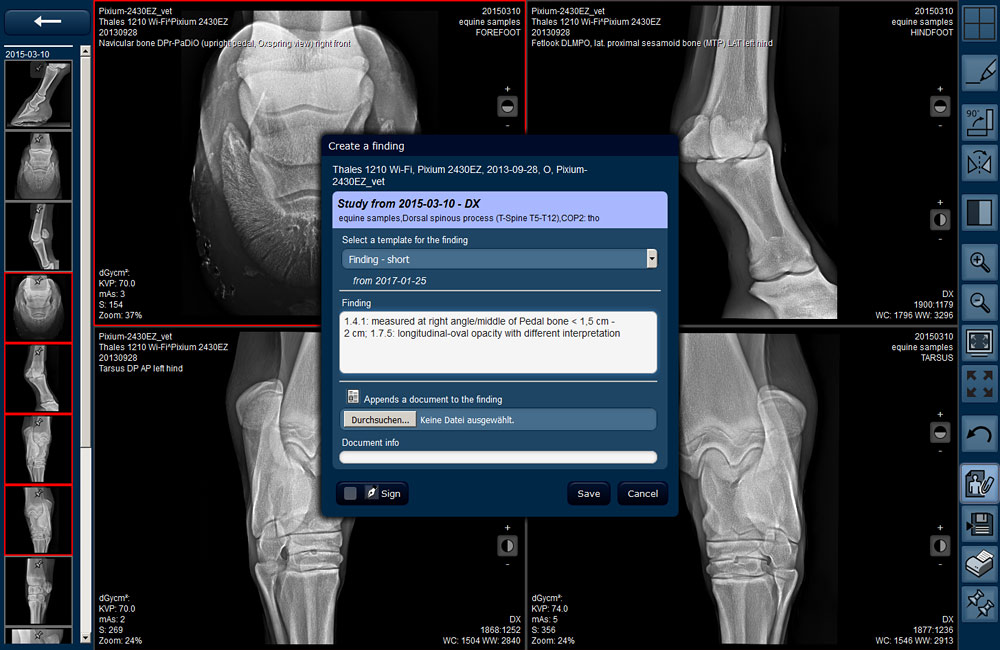Click the undo arrow icon

coord(980,433)
